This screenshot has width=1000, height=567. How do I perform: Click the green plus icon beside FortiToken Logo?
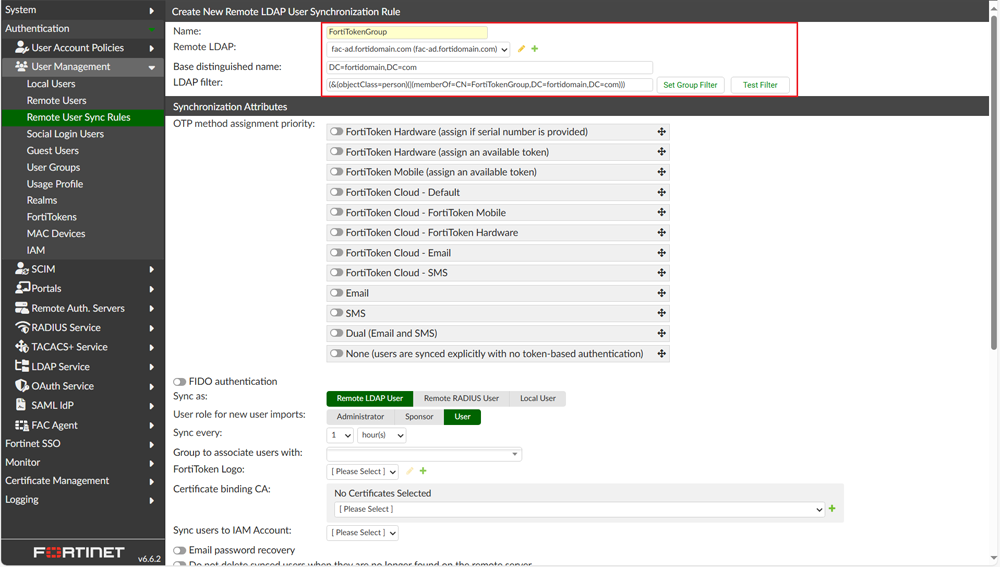tap(423, 471)
